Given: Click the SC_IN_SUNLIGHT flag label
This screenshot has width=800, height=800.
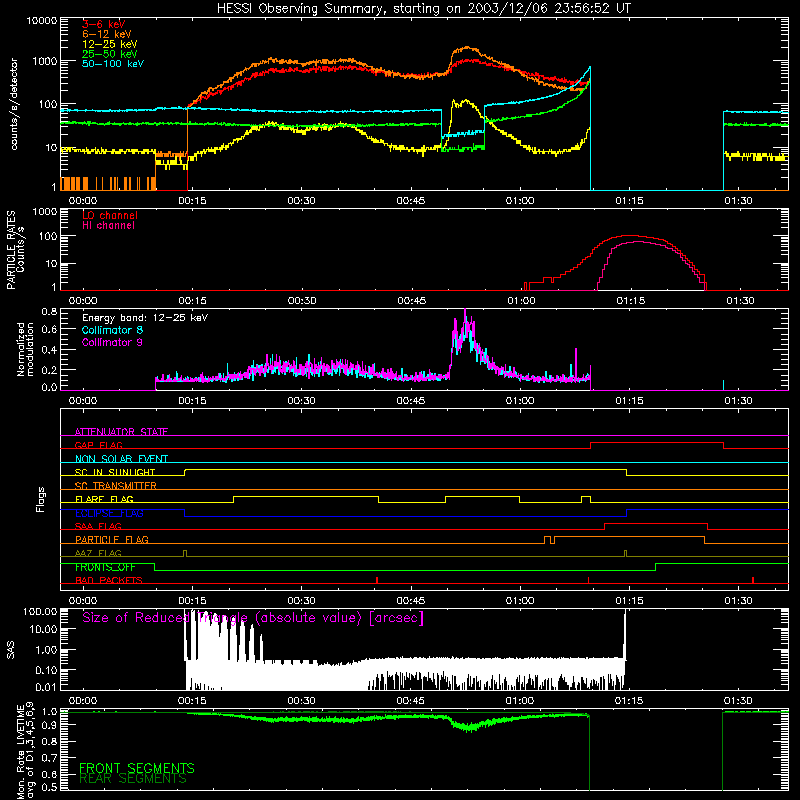Looking at the screenshot, I should 115,472.
